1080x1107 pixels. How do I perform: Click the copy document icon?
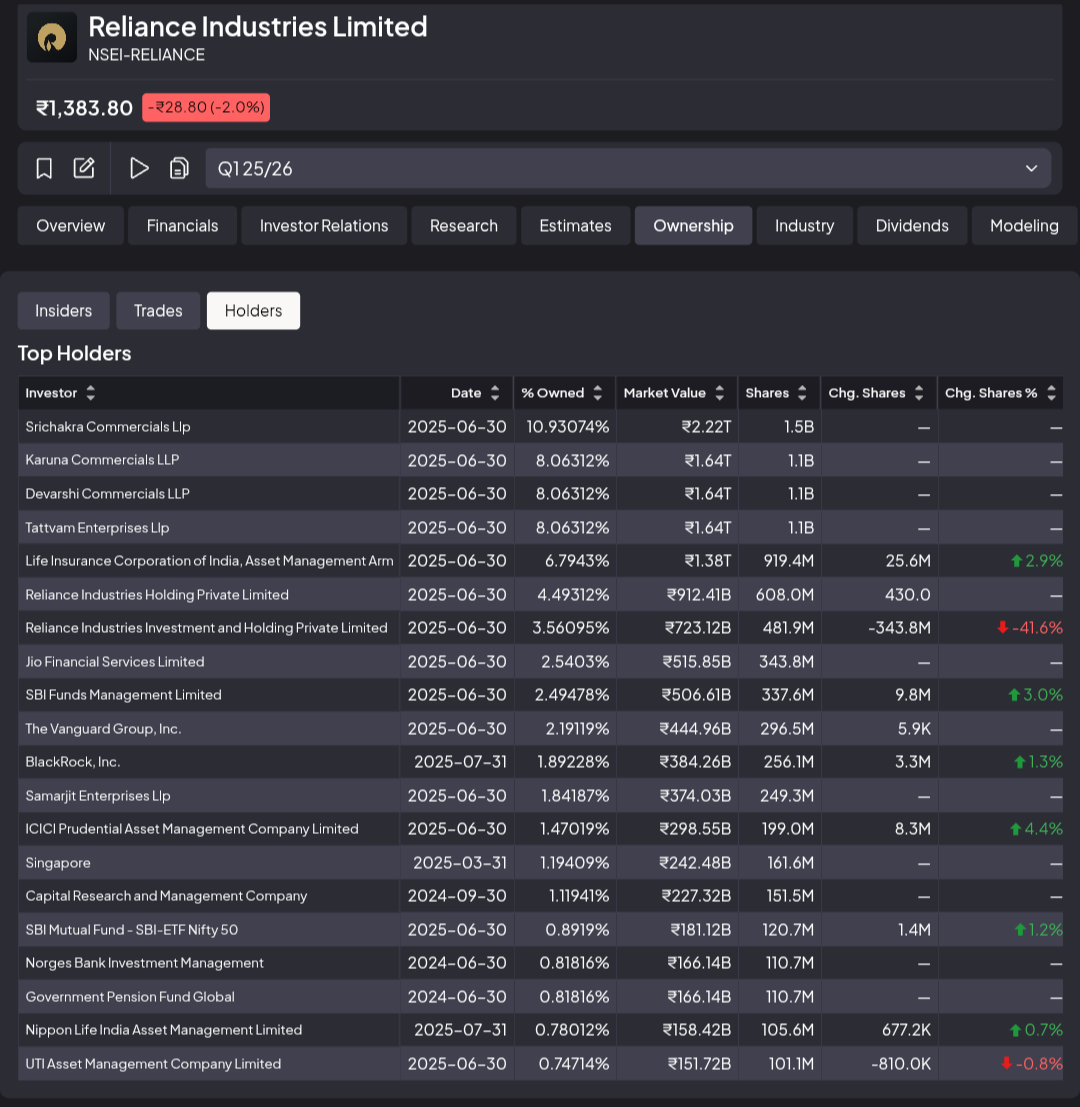(x=179, y=168)
